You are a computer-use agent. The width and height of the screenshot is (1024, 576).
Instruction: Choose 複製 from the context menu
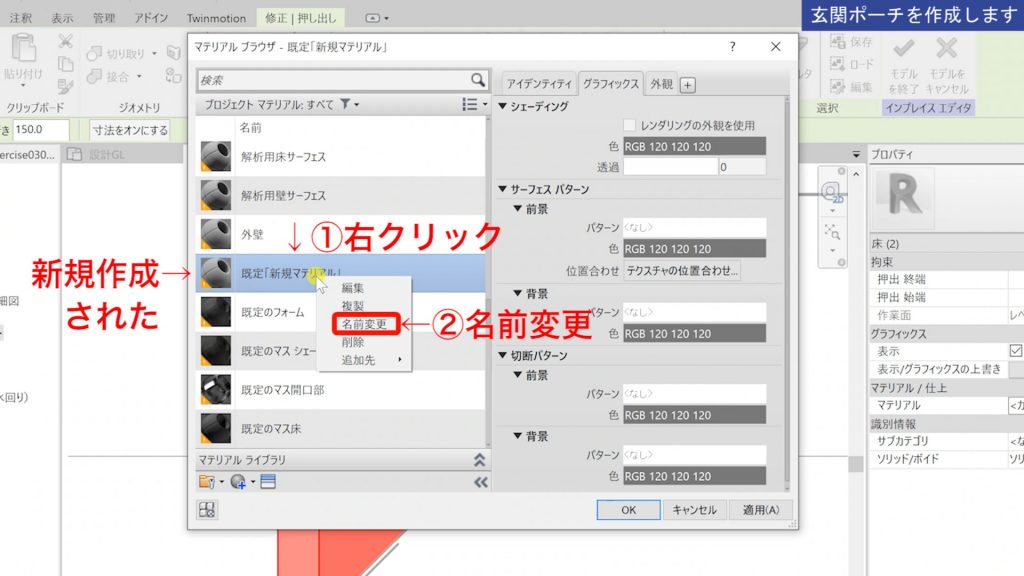(351, 303)
